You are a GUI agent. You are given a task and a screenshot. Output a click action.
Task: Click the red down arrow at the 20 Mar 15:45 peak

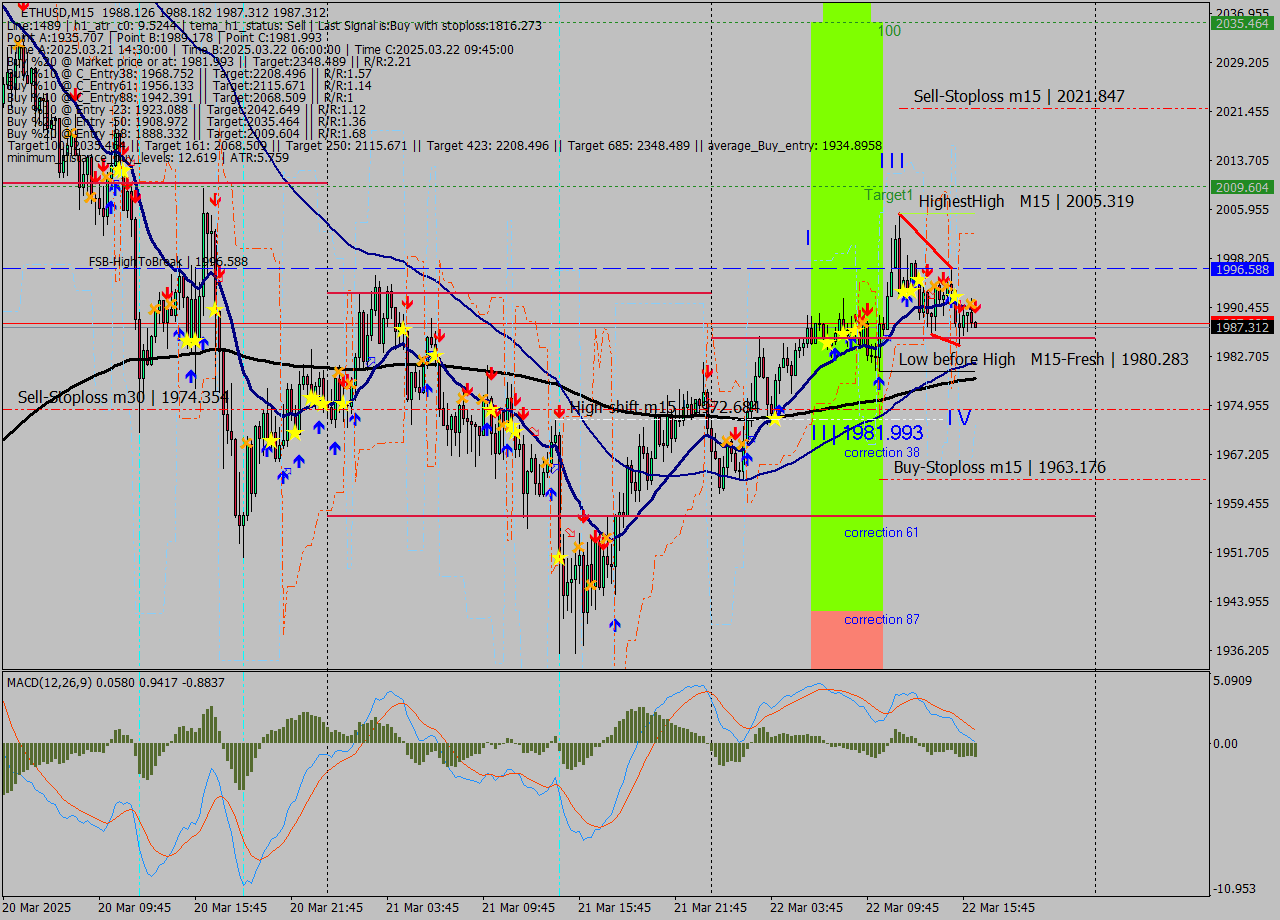pyautogui.click(x=215, y=199)
